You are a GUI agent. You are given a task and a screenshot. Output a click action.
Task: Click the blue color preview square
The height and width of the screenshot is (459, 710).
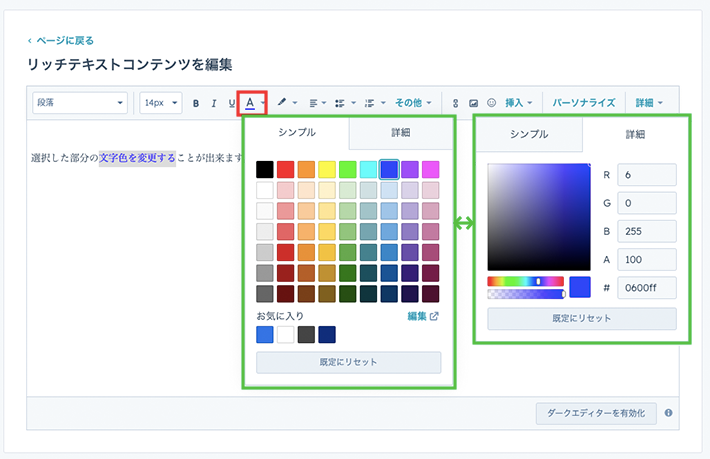coord(580,287)
